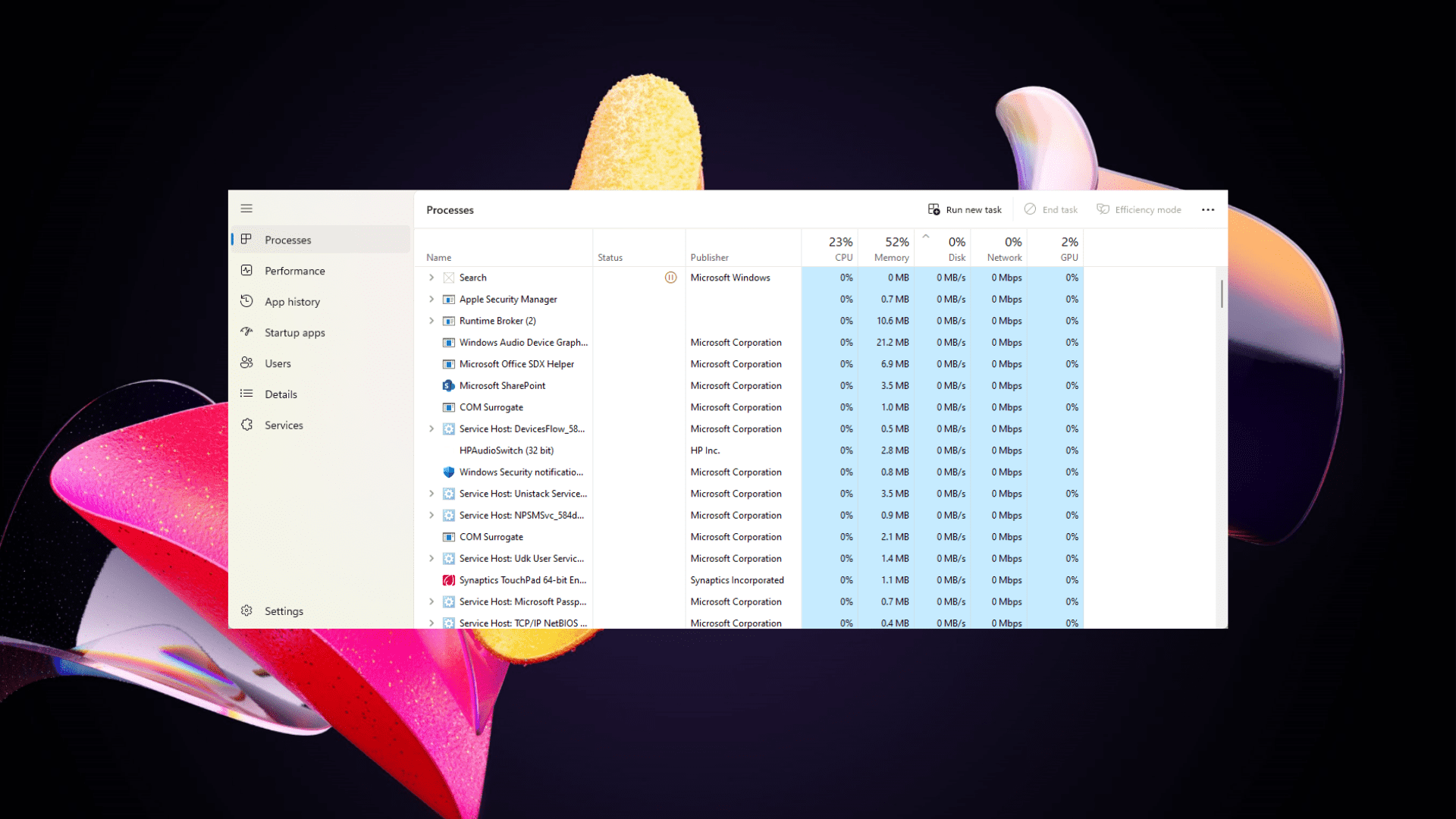The image size is (1456, 819).
Task: Click the Synaptics TouchPad red icon
Action: point(449,580)
